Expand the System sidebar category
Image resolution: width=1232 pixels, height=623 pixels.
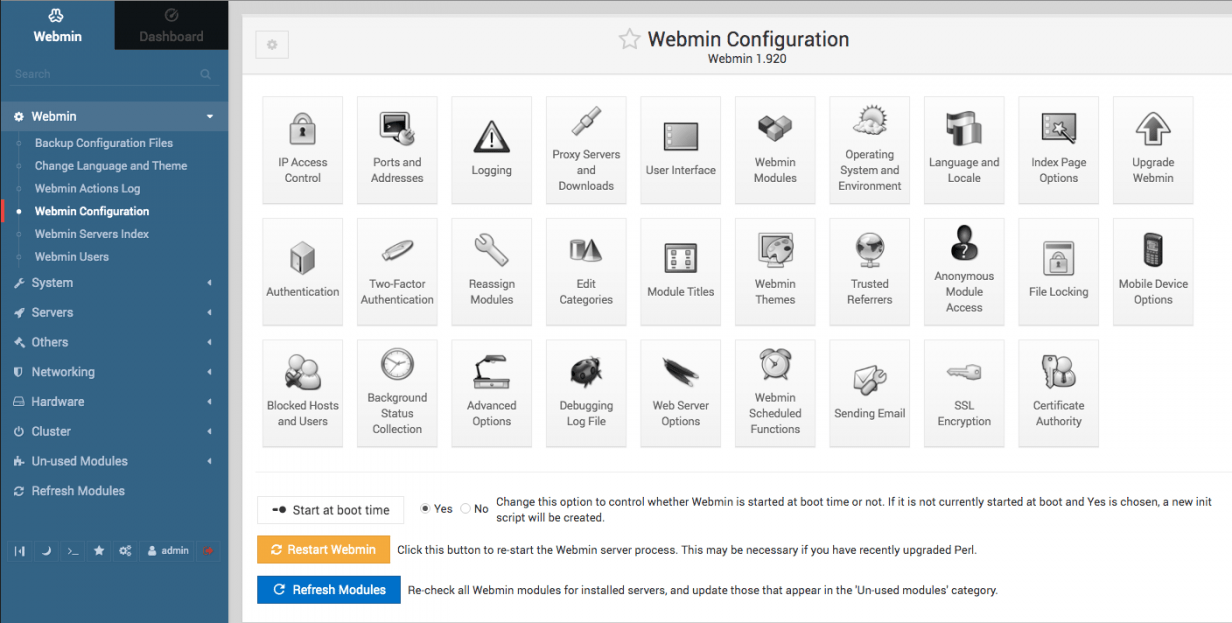(x=114, y=283)
